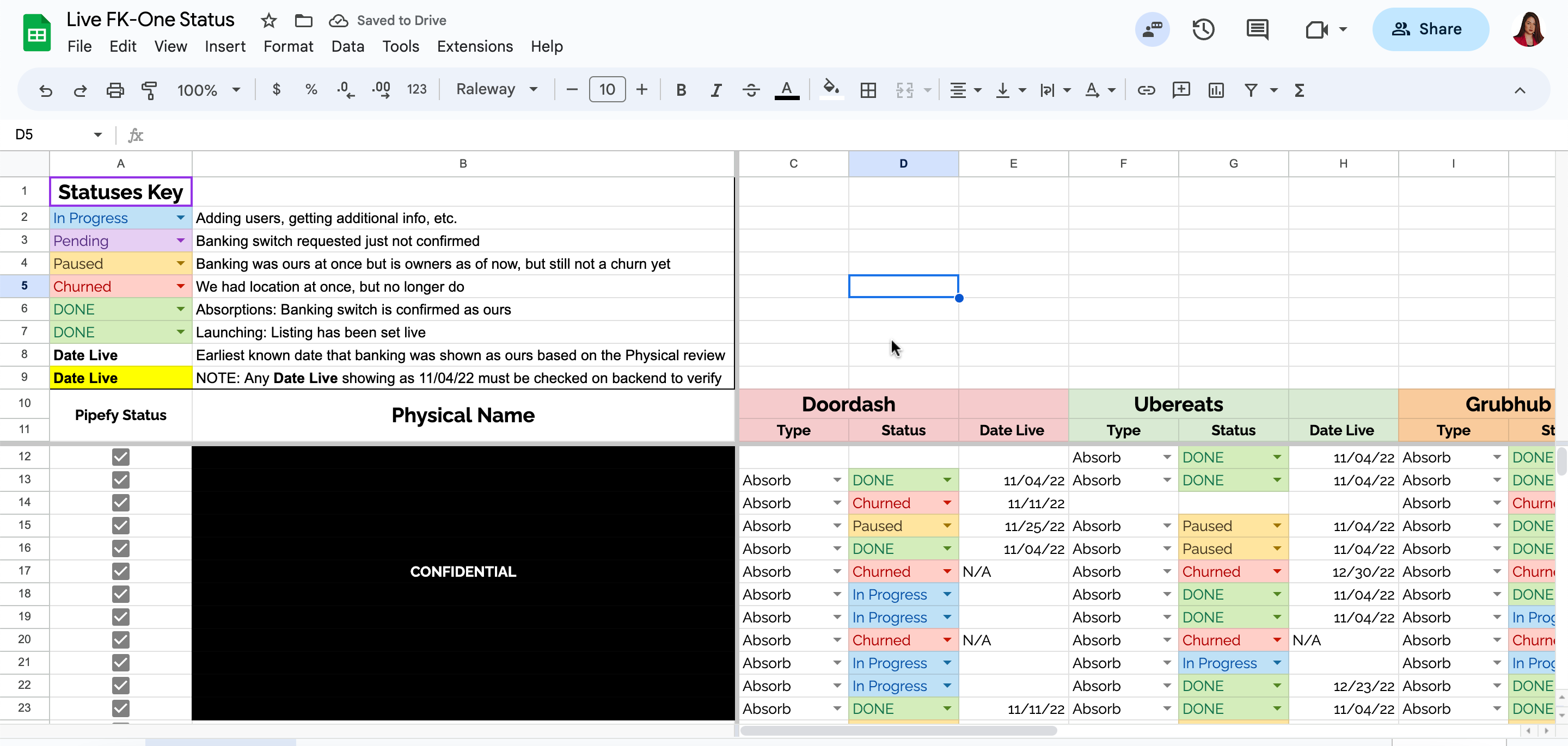Click the Share button
The width and height of the screenshot is (1568, 746).
pos(1430,29)
